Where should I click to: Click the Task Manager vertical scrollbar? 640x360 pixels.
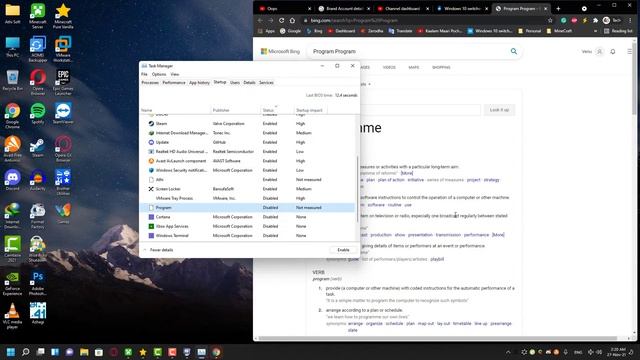click(x=358, y=190)
